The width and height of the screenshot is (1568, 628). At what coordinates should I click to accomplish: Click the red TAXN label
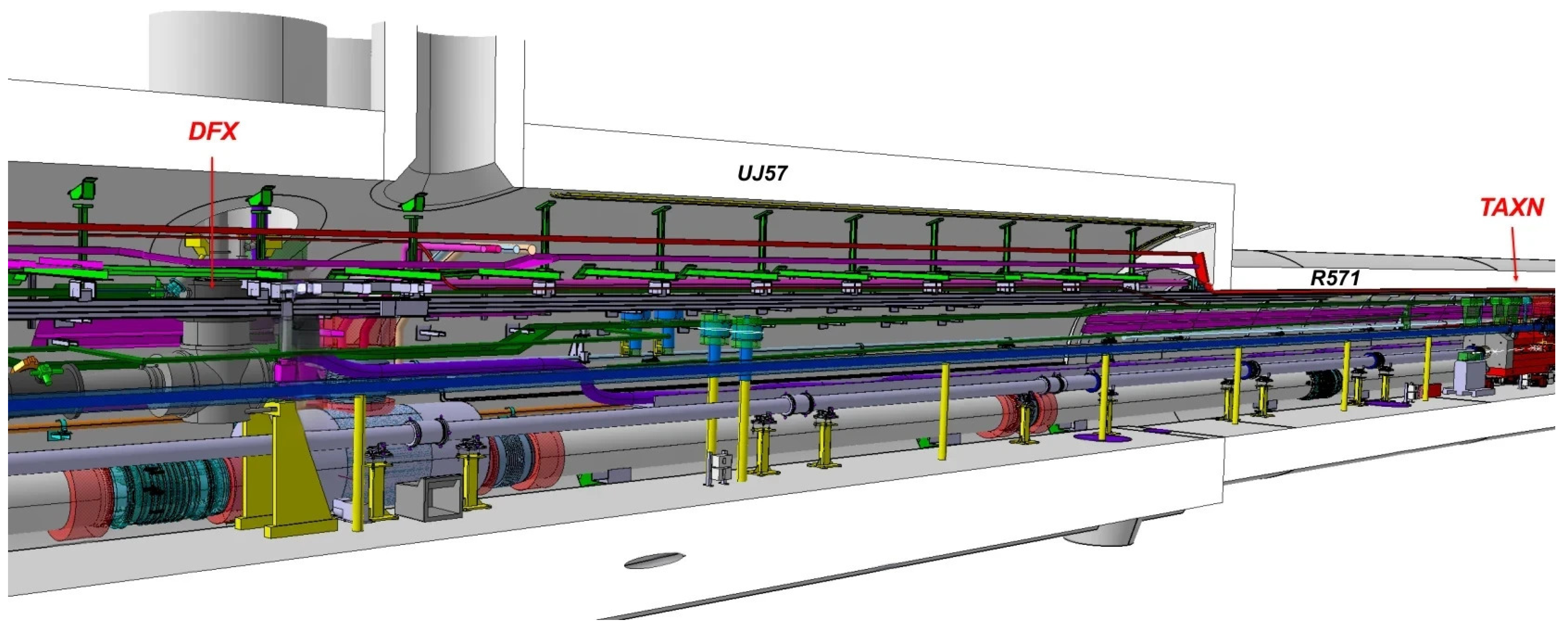click(1512, 208)
